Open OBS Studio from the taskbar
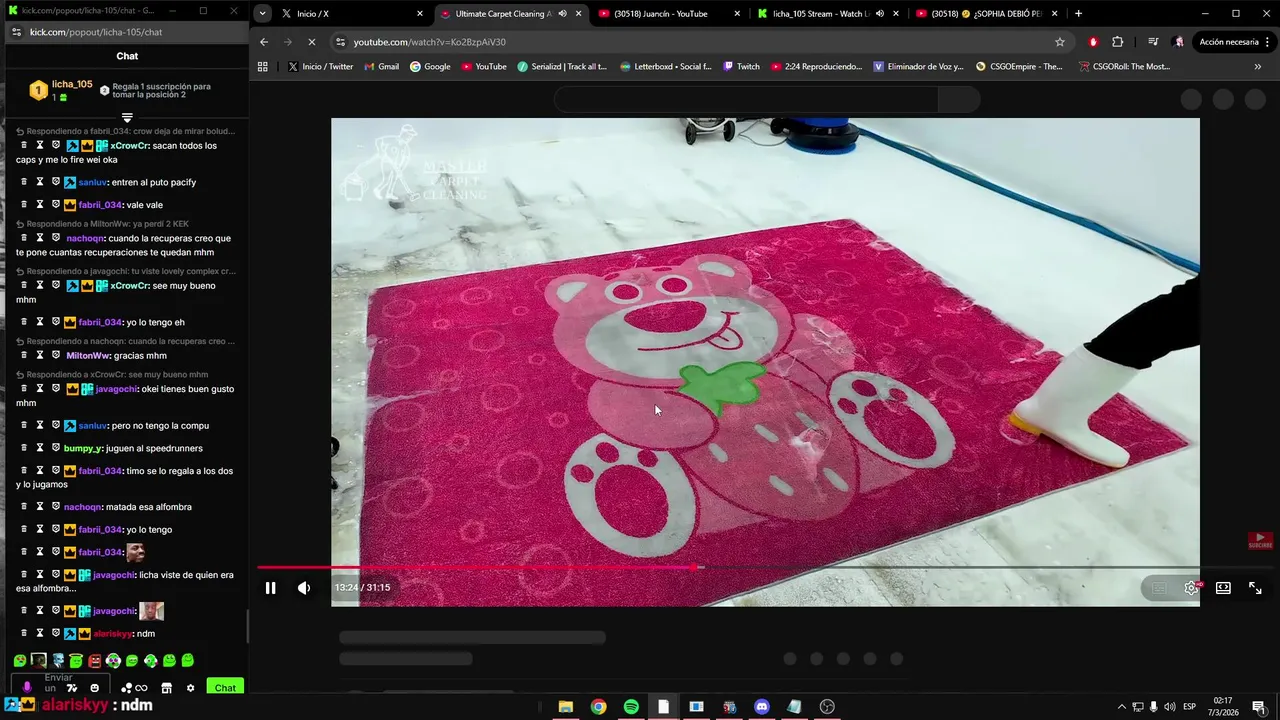This screenshot has height=720, width=1280. (827, 707)
